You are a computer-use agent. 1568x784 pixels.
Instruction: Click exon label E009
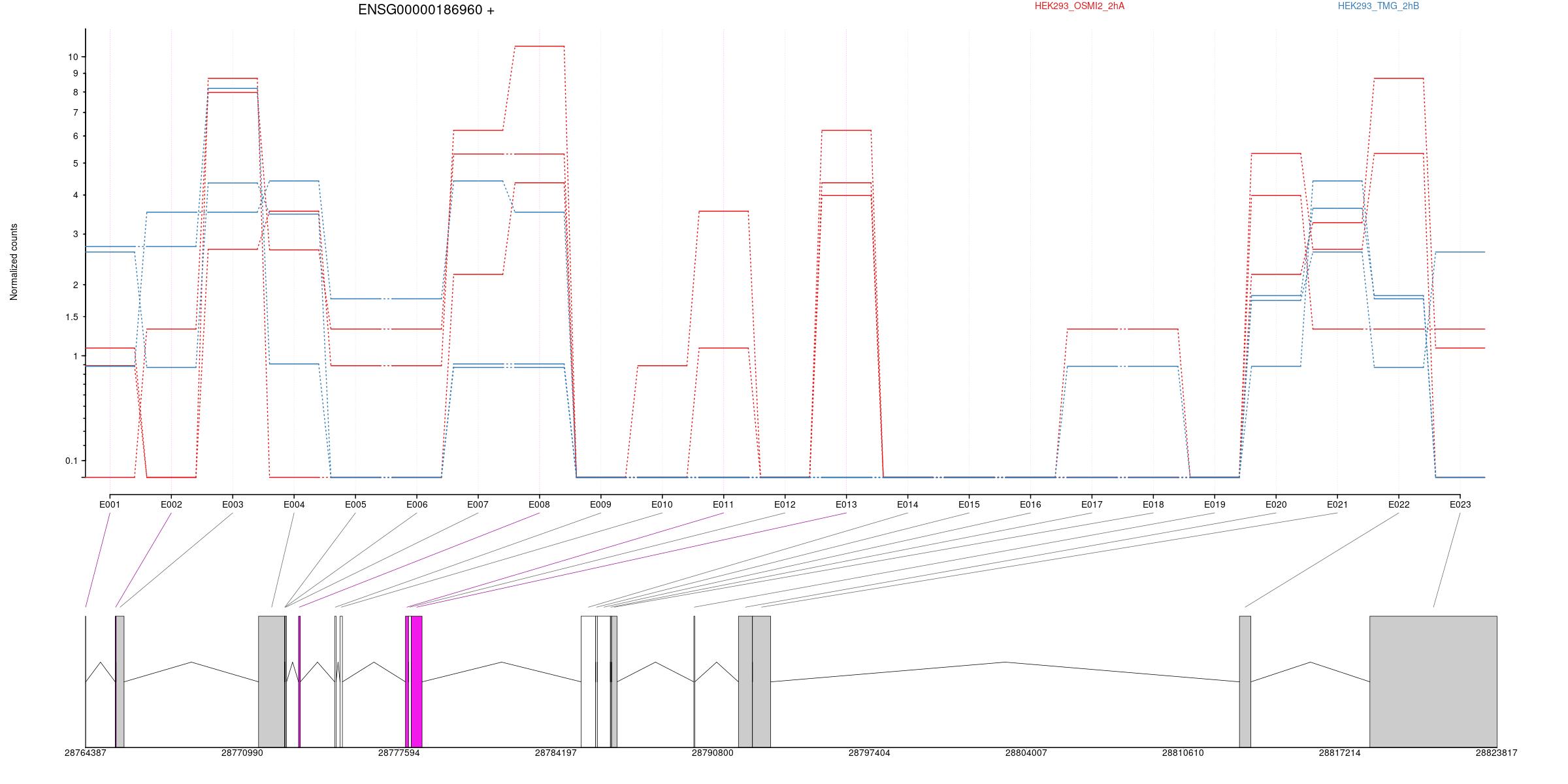601,504
